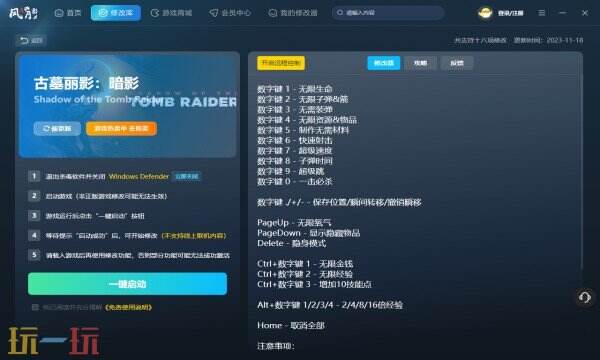Image resolution: width=600 pixels, height=360 pixels.
Task: Go to the 游戏商城 game store
Action: pos(171,13)
